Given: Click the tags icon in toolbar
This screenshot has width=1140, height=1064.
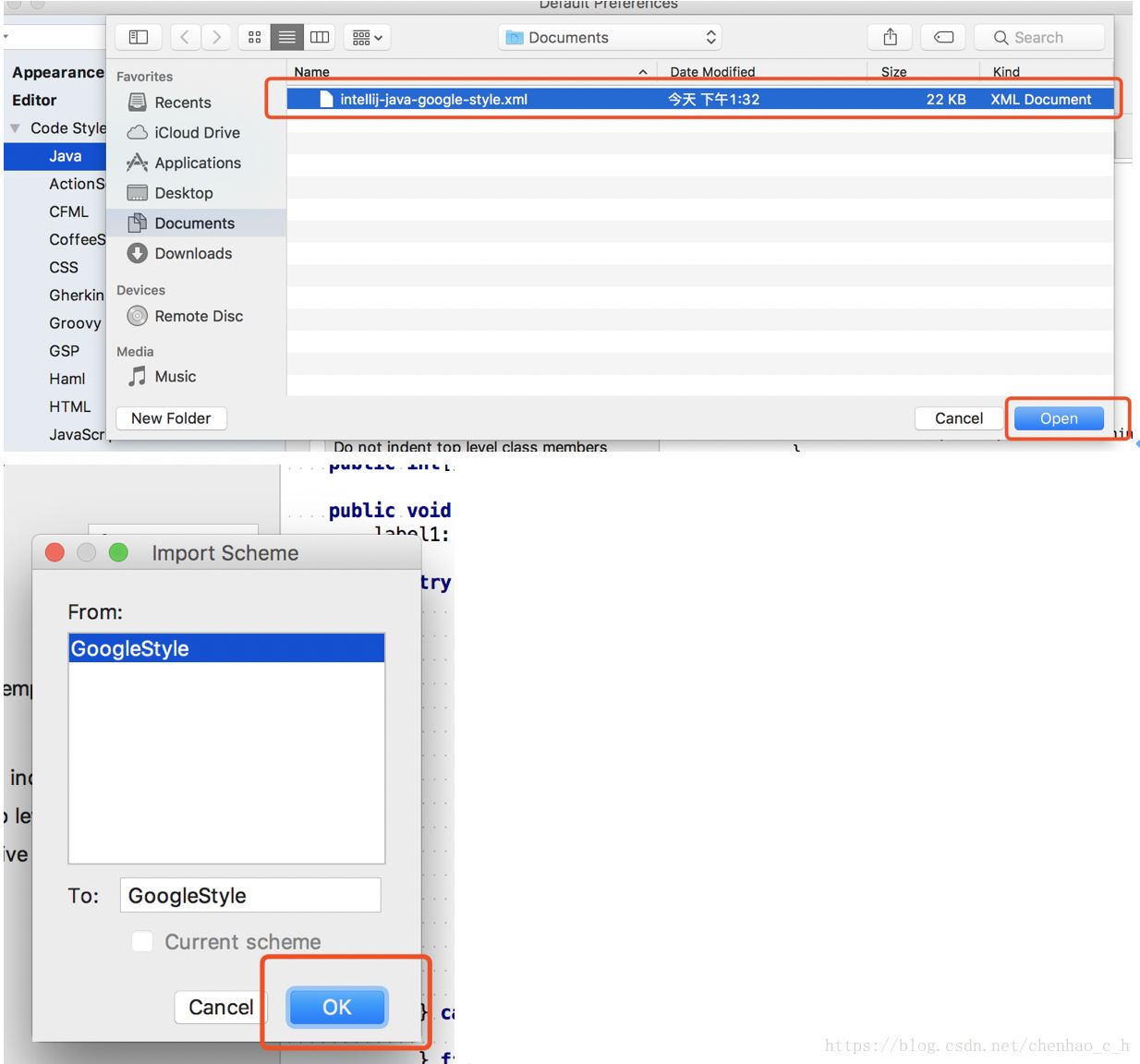Looking at the screenshot, I should (943, 37).
